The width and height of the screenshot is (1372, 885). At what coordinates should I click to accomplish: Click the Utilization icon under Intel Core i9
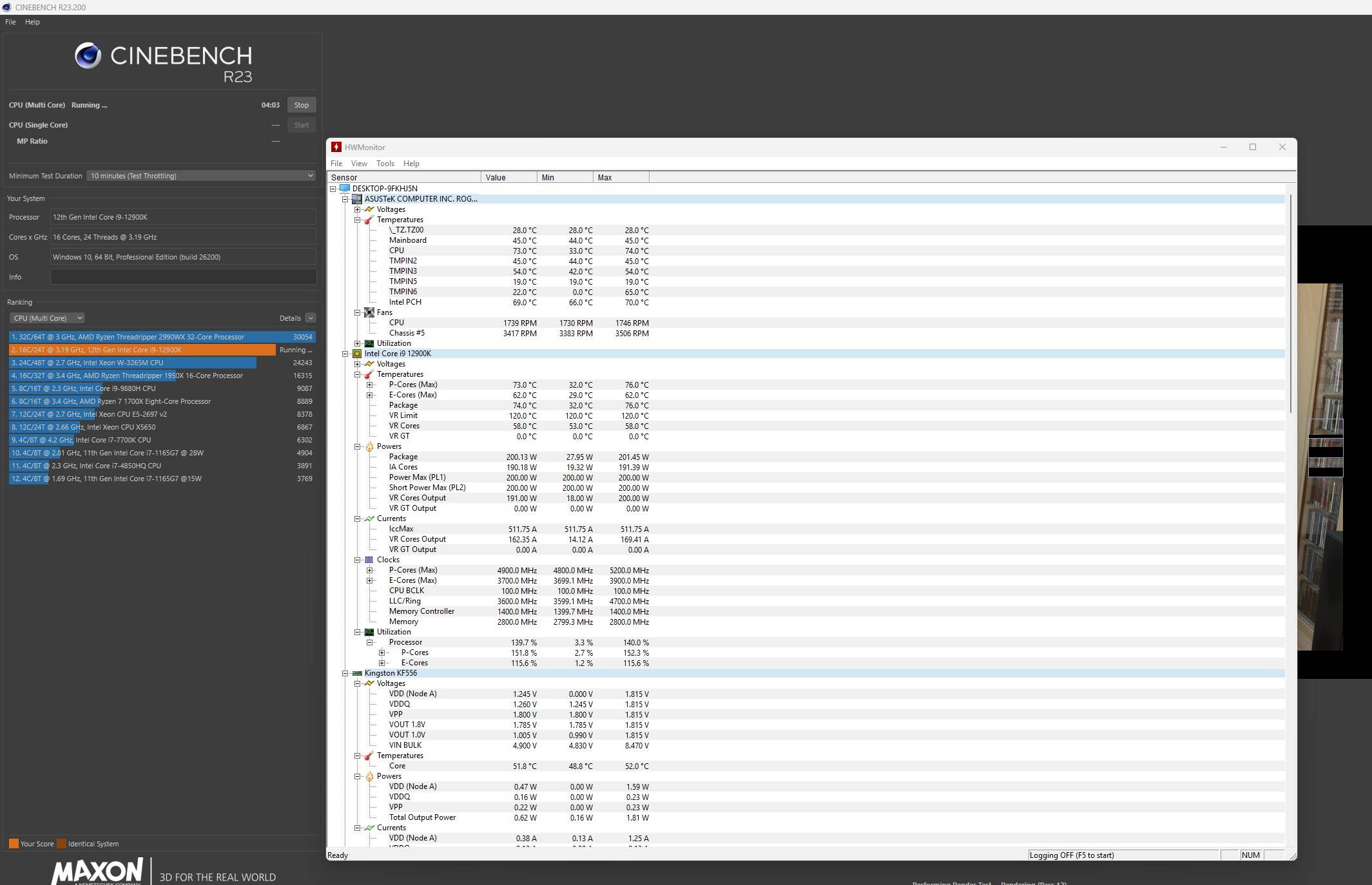pyautogui.click(x=369, y=632)
